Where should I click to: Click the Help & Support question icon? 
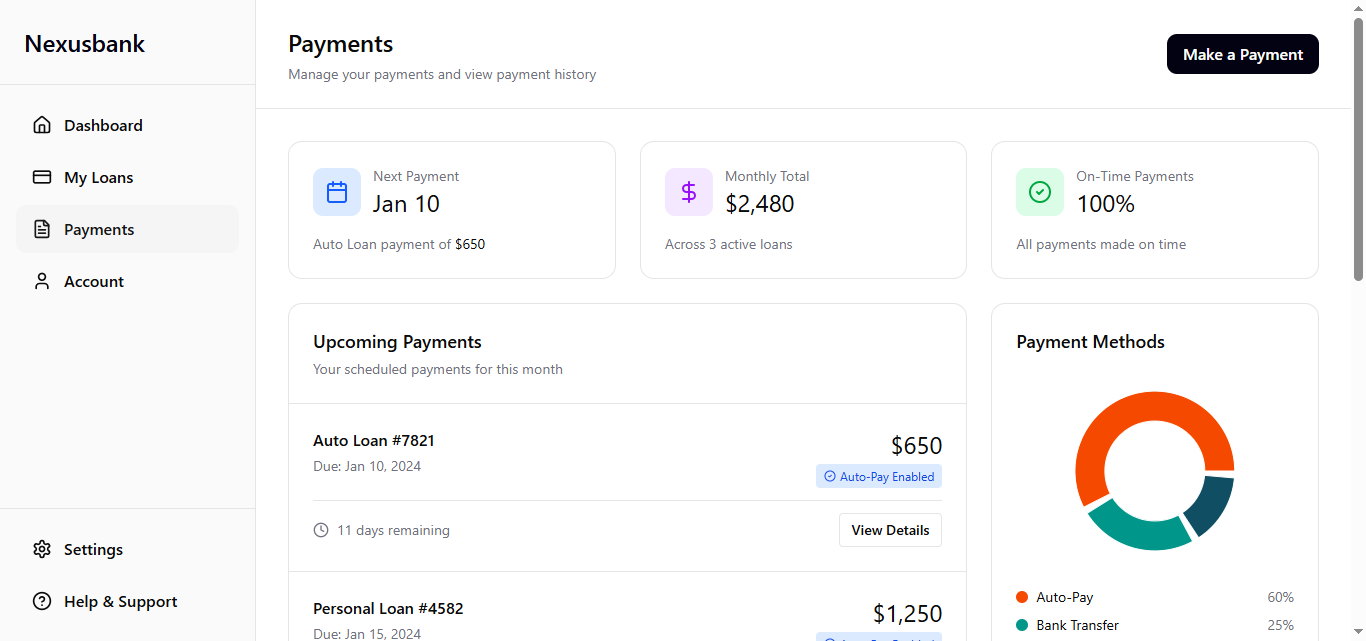point(42,601)
